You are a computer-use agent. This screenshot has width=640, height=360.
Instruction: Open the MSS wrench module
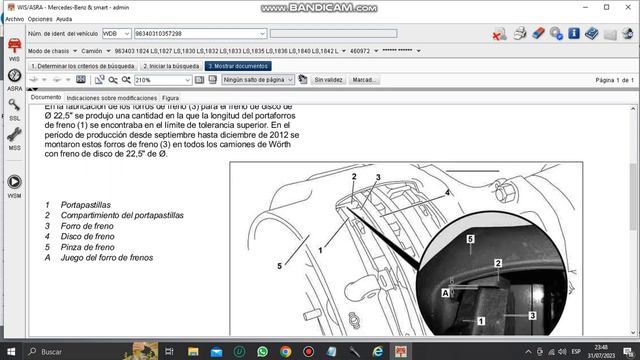click(14, 139)
